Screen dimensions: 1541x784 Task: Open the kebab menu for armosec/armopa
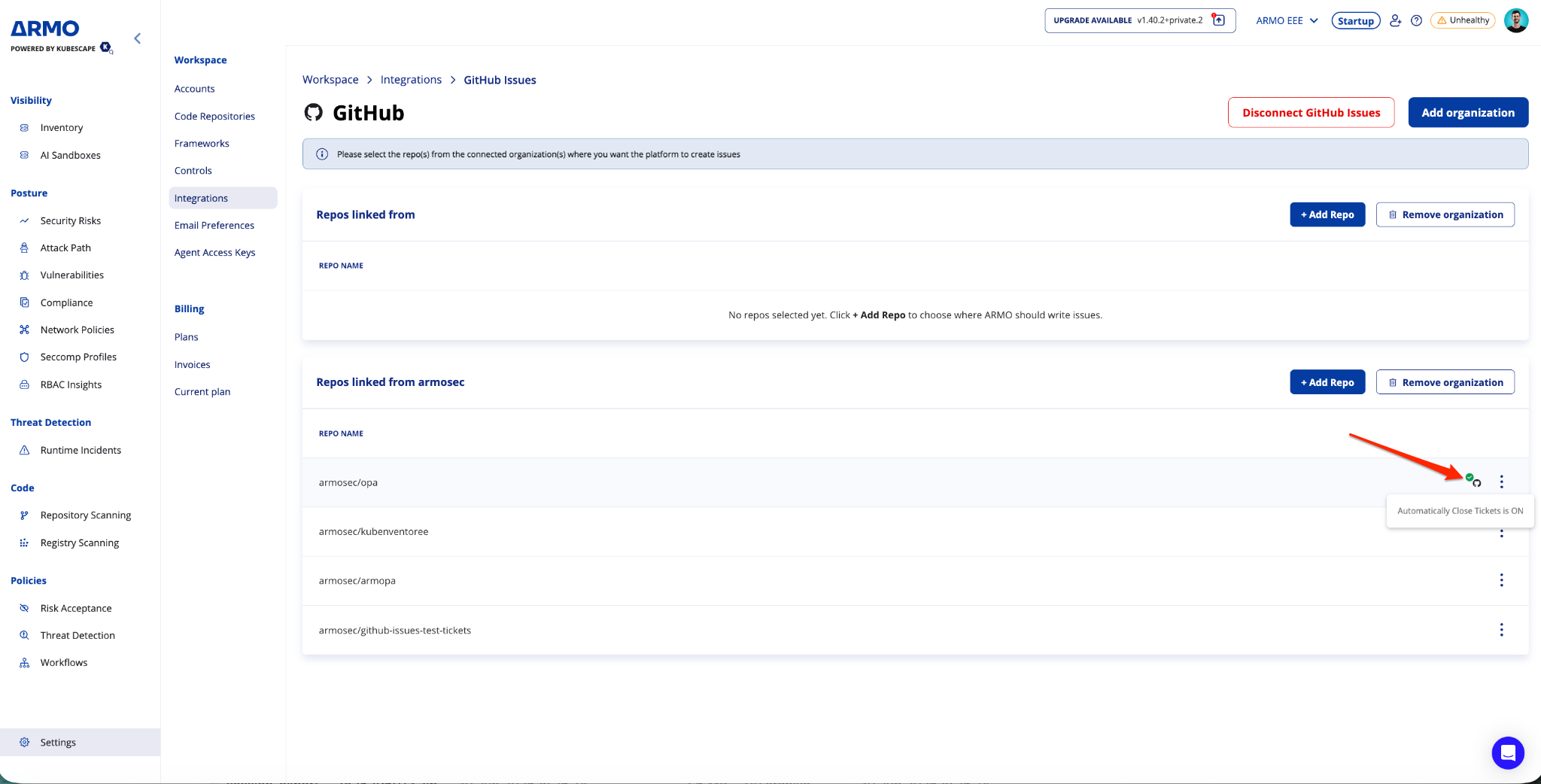click(1501, 580)
